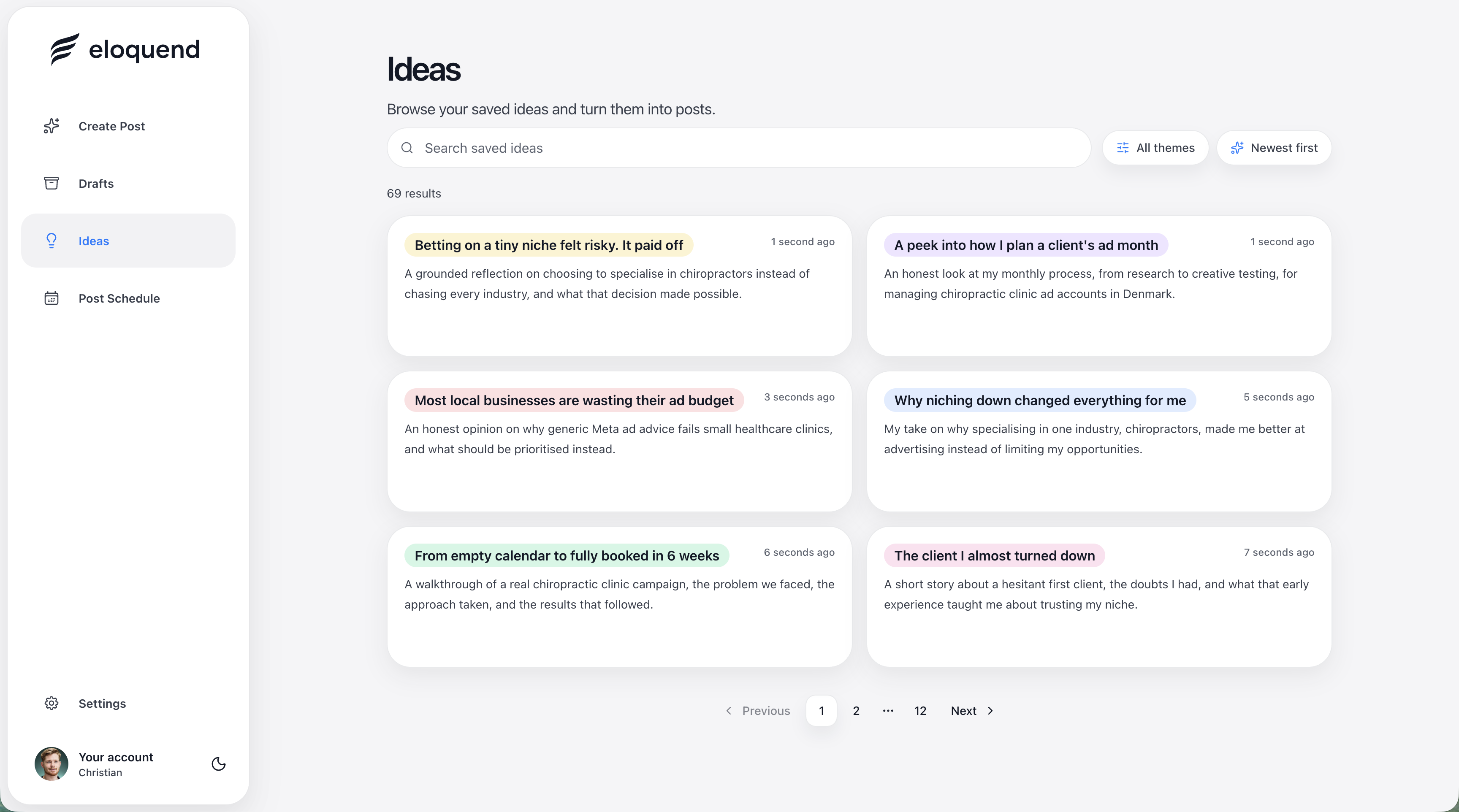
Task: Go to page 2 of ideas
Action: point(857,711)
